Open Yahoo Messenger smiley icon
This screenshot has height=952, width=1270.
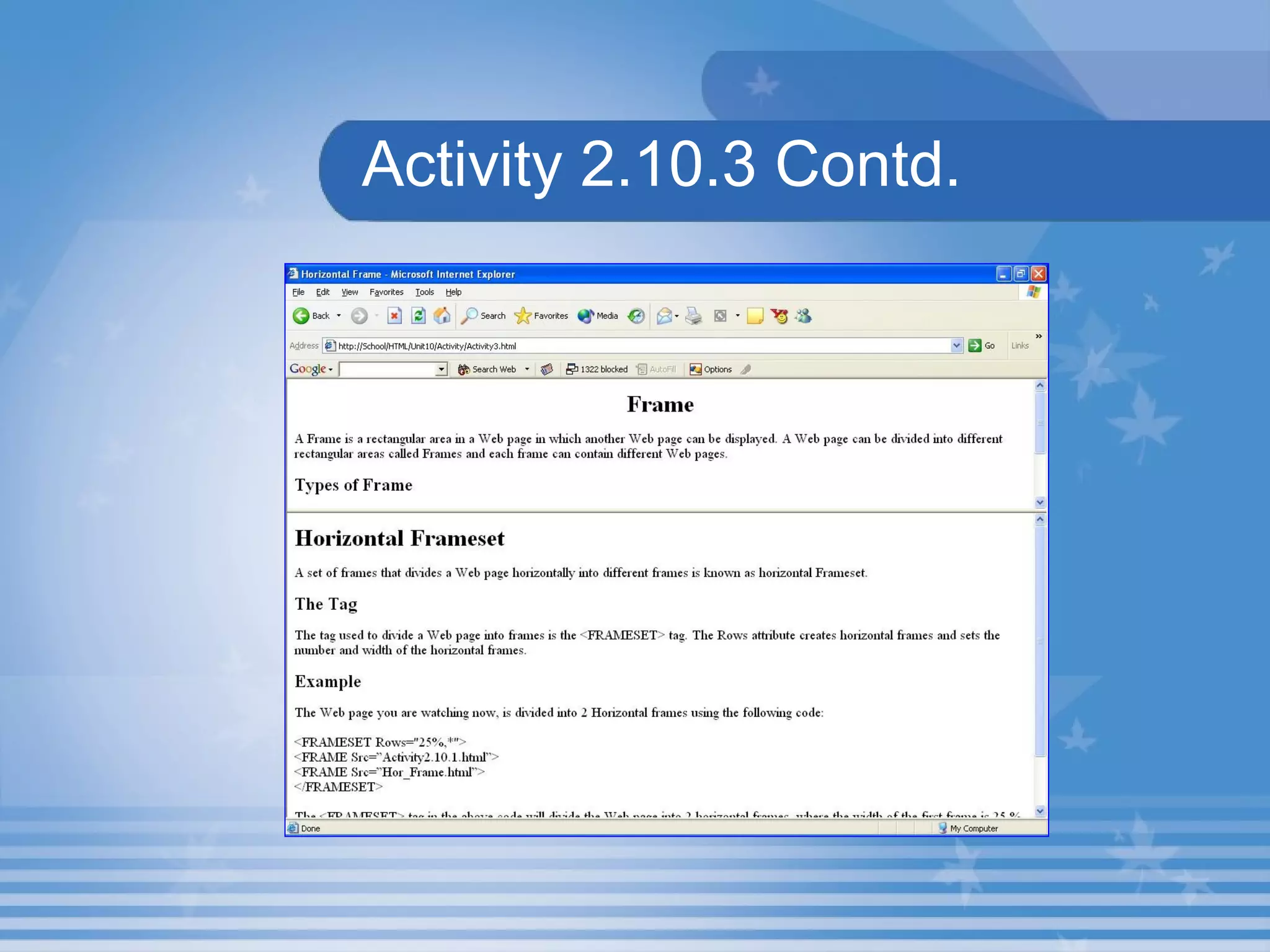(779, 316)
